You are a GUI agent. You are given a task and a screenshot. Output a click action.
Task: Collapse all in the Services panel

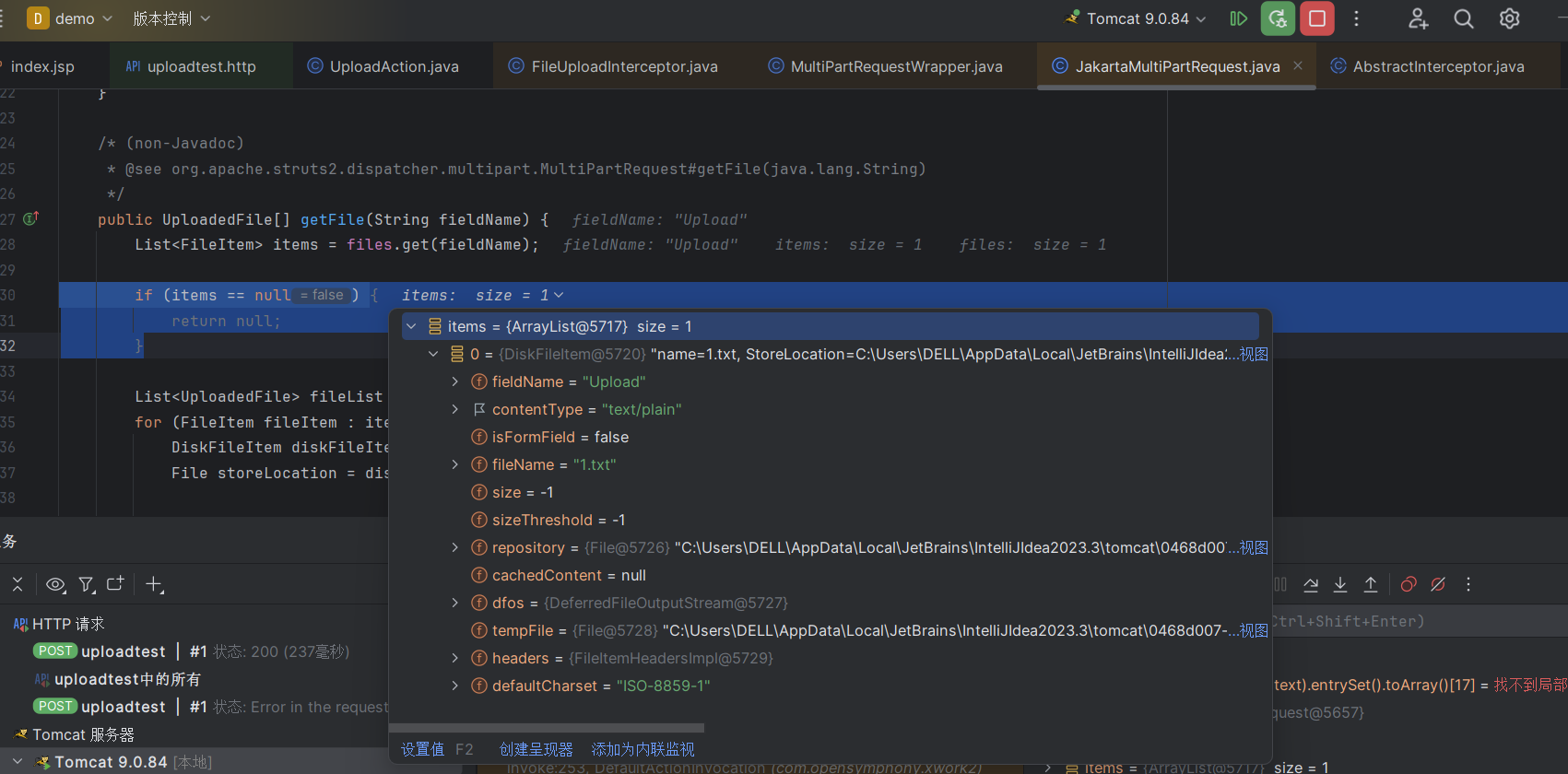[18, 584]
